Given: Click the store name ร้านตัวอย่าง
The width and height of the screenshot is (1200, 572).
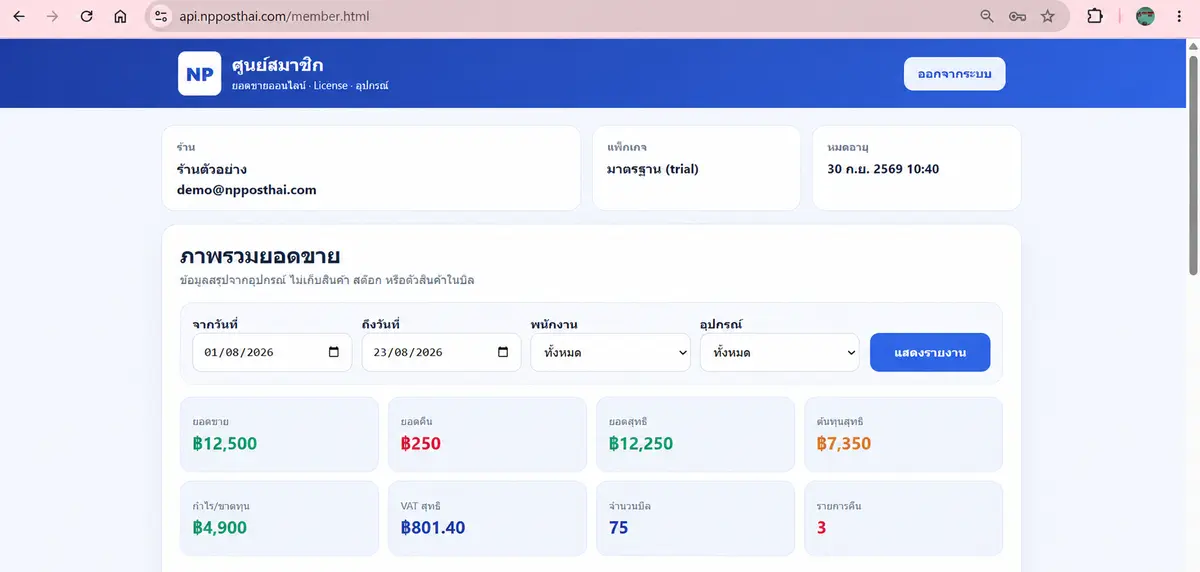Looking at the screenshot, I should click(212, 169).
